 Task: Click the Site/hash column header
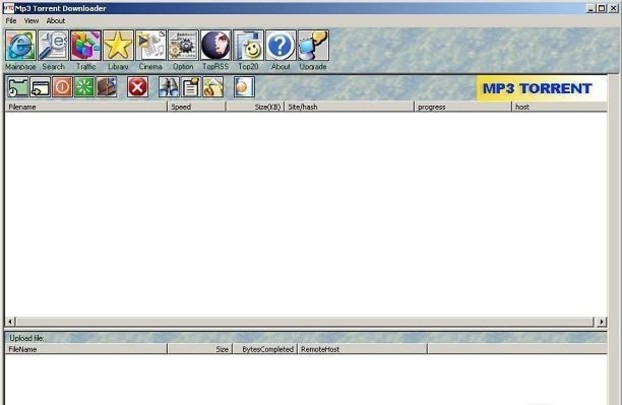[349, 107]
